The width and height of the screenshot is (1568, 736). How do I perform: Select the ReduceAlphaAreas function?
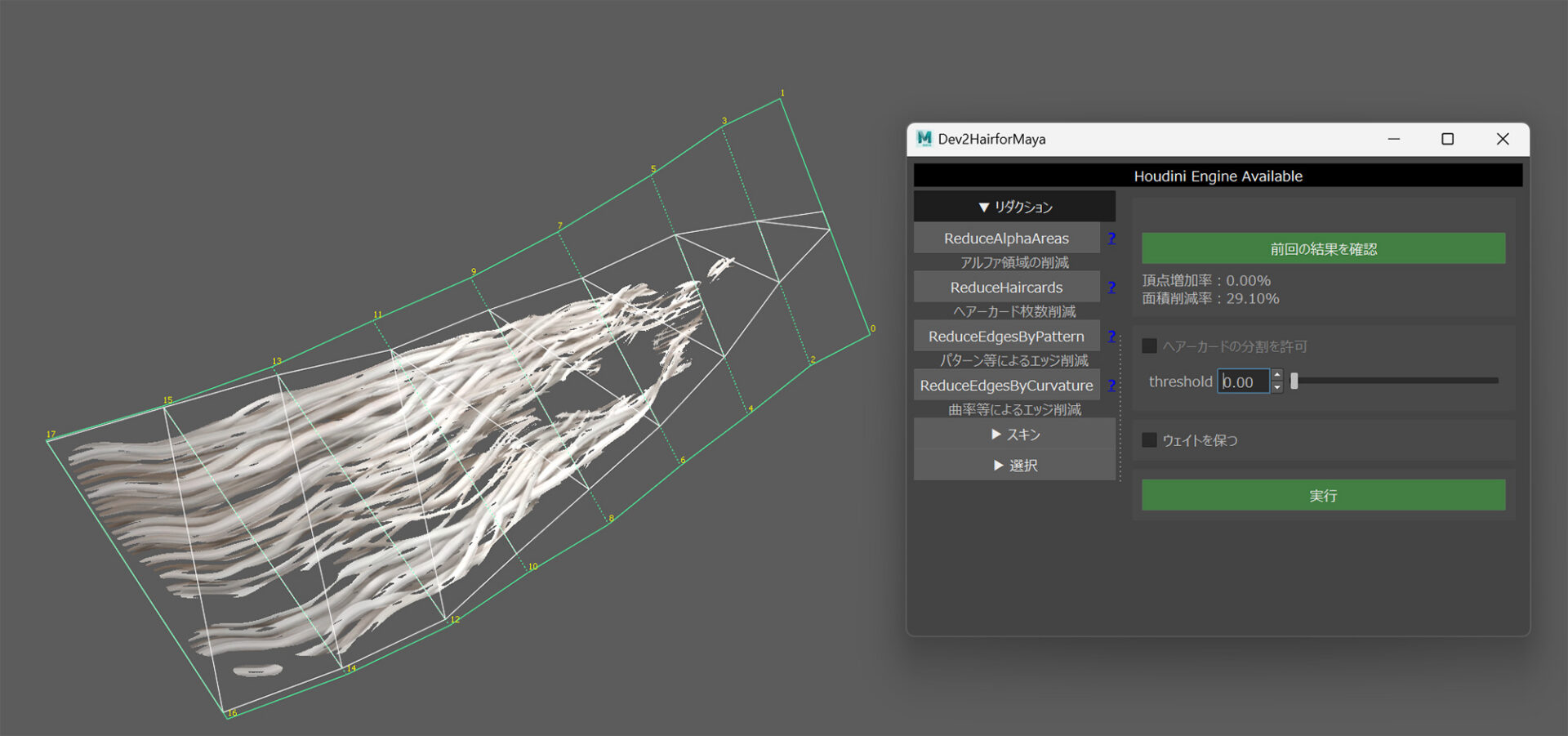coord(1006,239)
